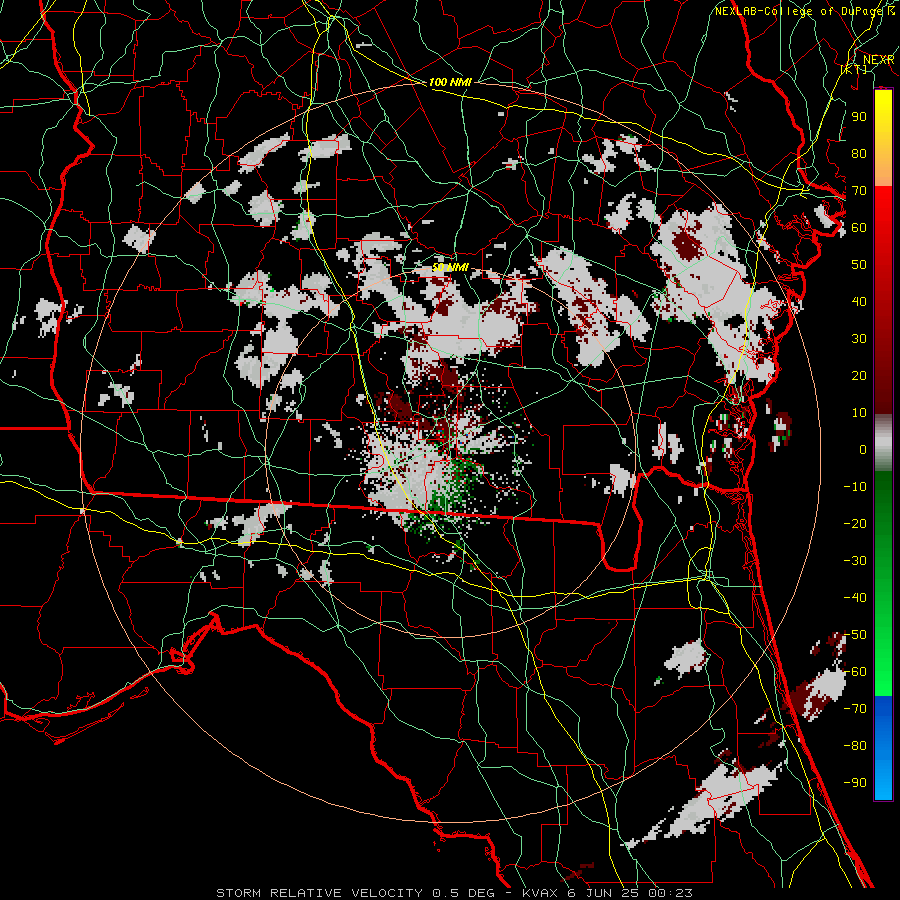This screenshot has height=900, width=900.
Task: Click the 70 knot value on velocity scale
Action: 859,191
